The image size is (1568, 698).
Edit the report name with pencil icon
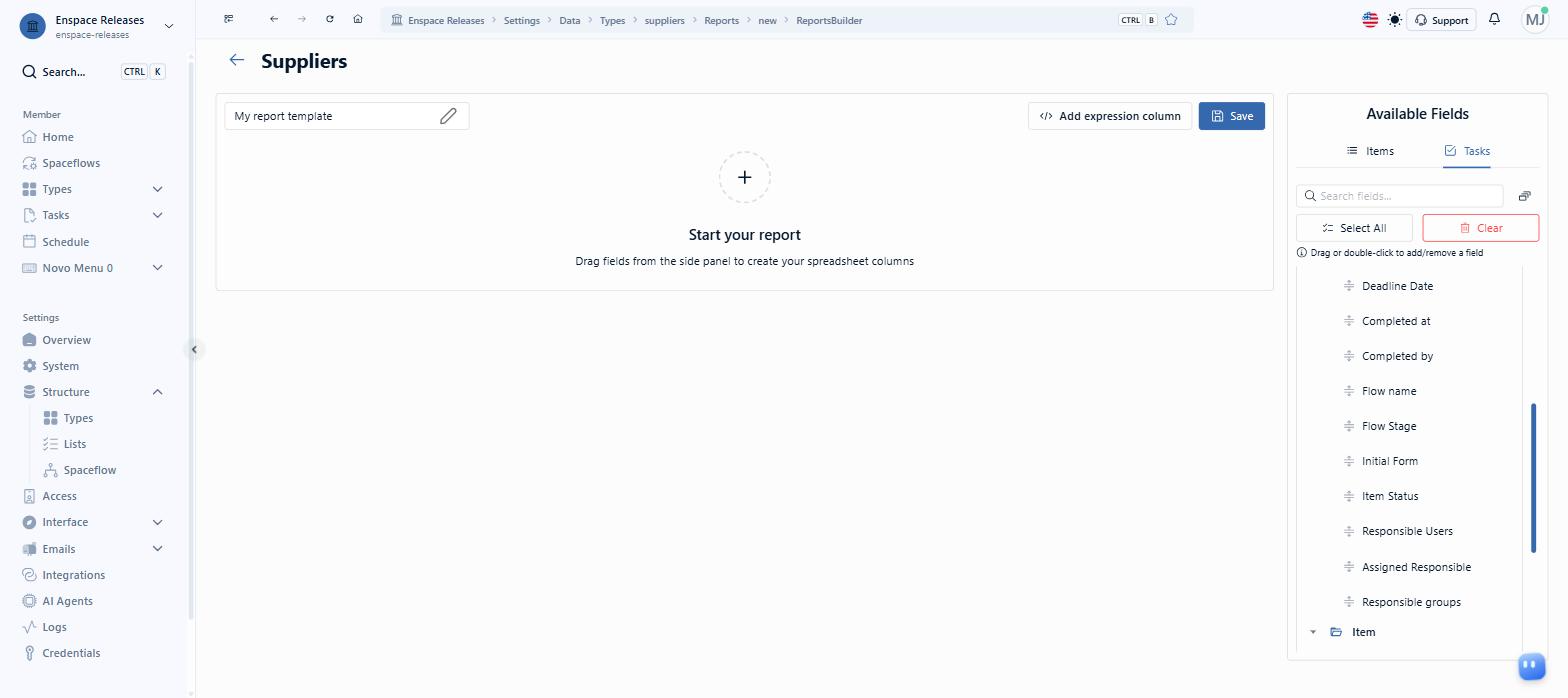pos(448,116)
